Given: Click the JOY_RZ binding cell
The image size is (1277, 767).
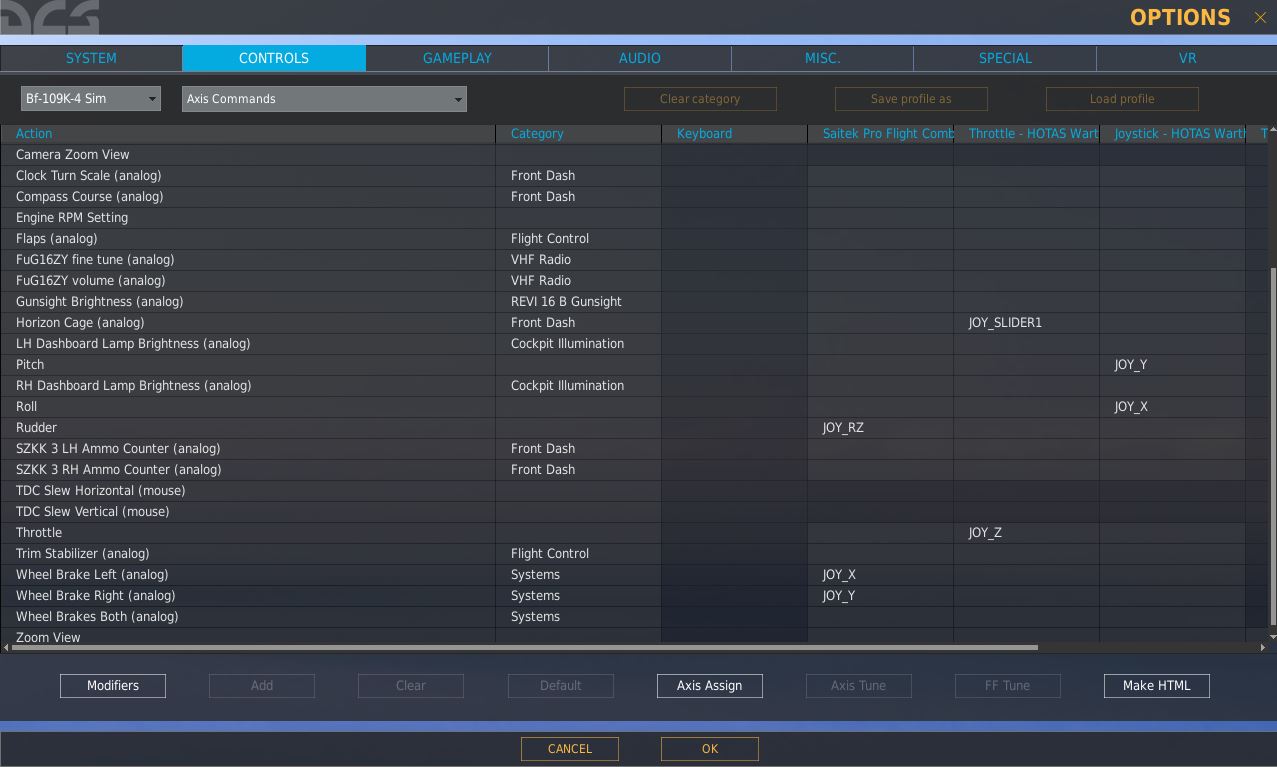Looking at the screenshot, I should click(x=880, y=428).
